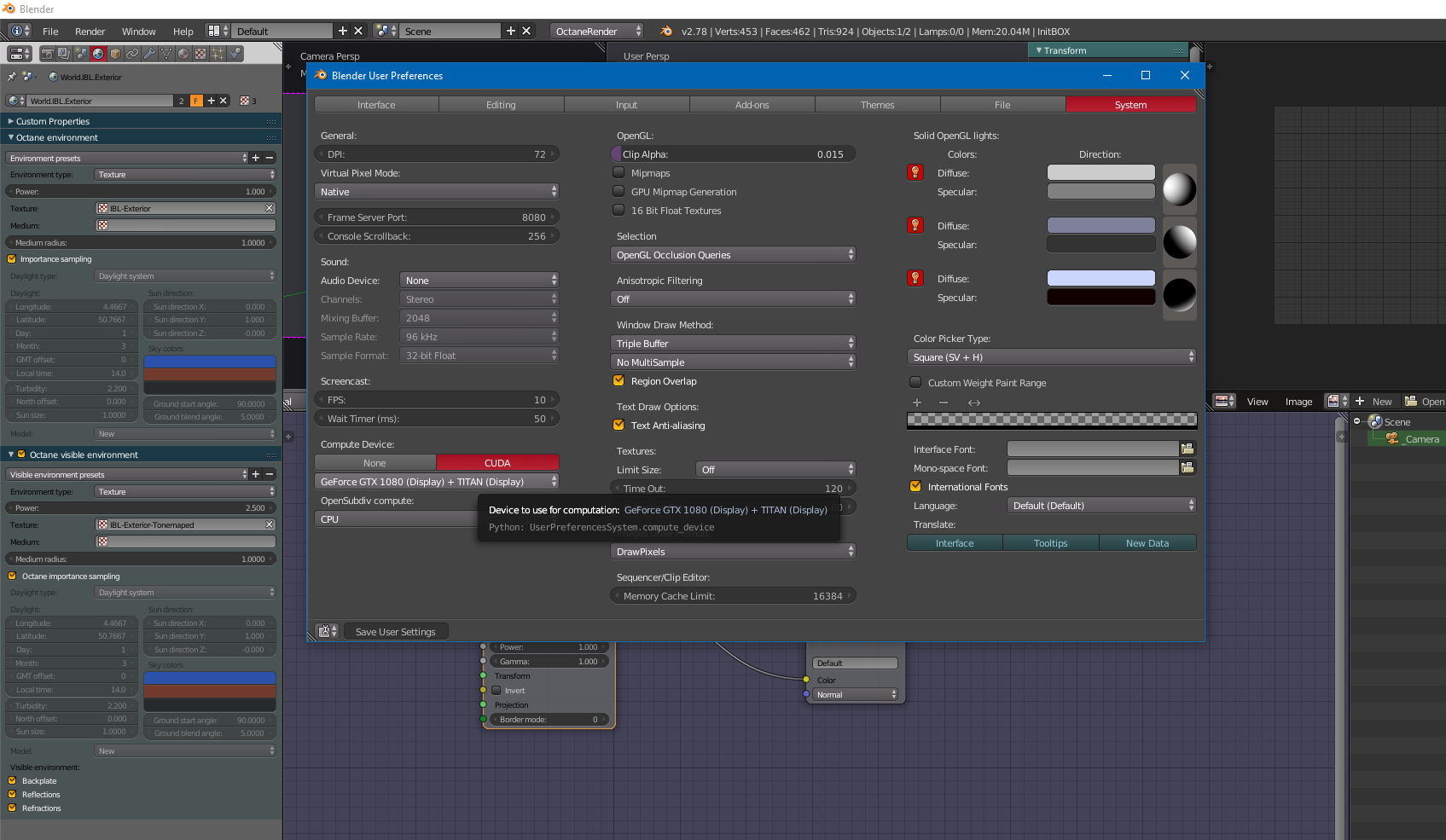Select None as the Compute Device
1446x840 pixels.
[x=375, y=463]
